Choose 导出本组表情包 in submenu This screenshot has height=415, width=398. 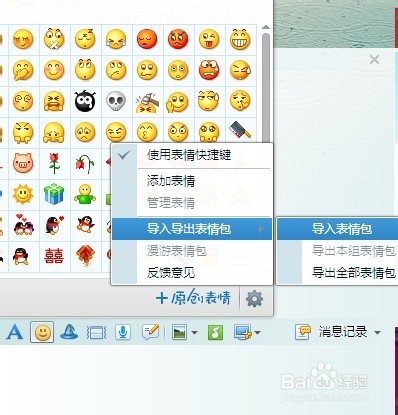point(338,251)
